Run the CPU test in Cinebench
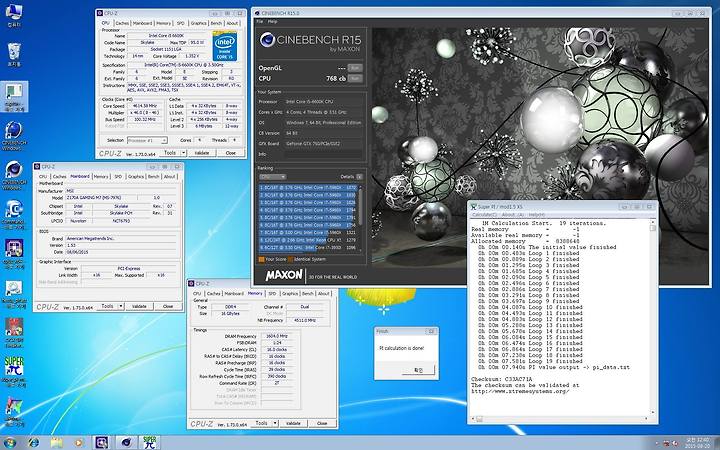The height and width of the screenshot is (450, 720). 355,79
